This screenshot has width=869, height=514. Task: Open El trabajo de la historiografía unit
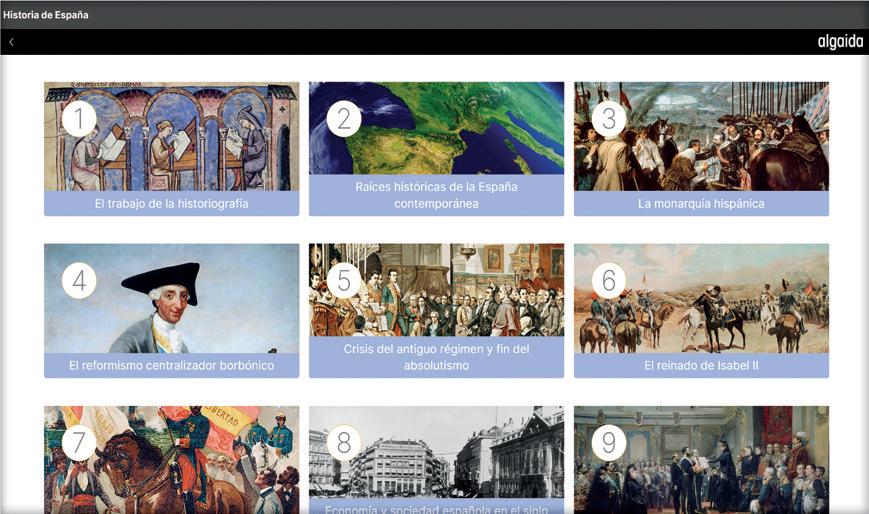[x=171, y=203]
